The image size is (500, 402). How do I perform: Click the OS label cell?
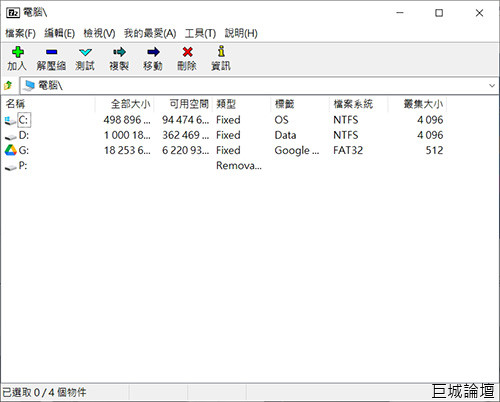click(x=282, y=120)
